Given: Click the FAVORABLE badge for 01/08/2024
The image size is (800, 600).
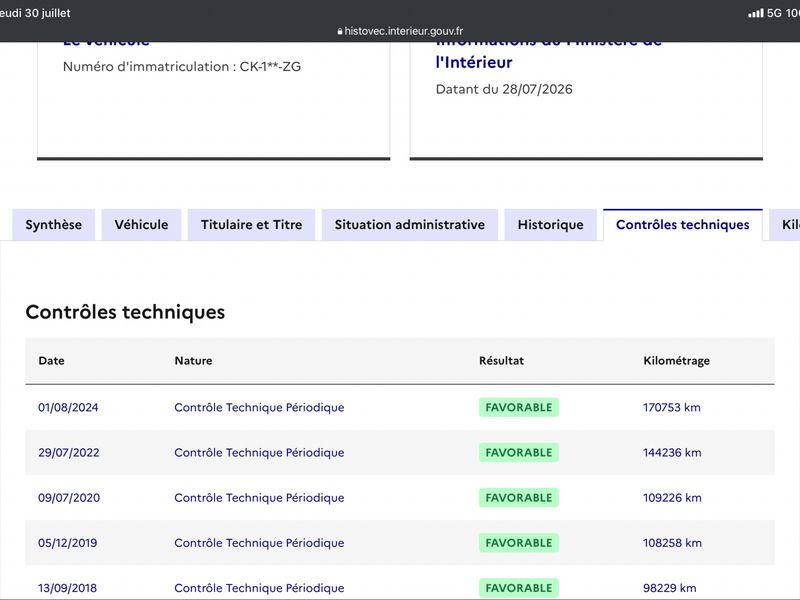Looking at the screenshot, I should click(519, 407).
